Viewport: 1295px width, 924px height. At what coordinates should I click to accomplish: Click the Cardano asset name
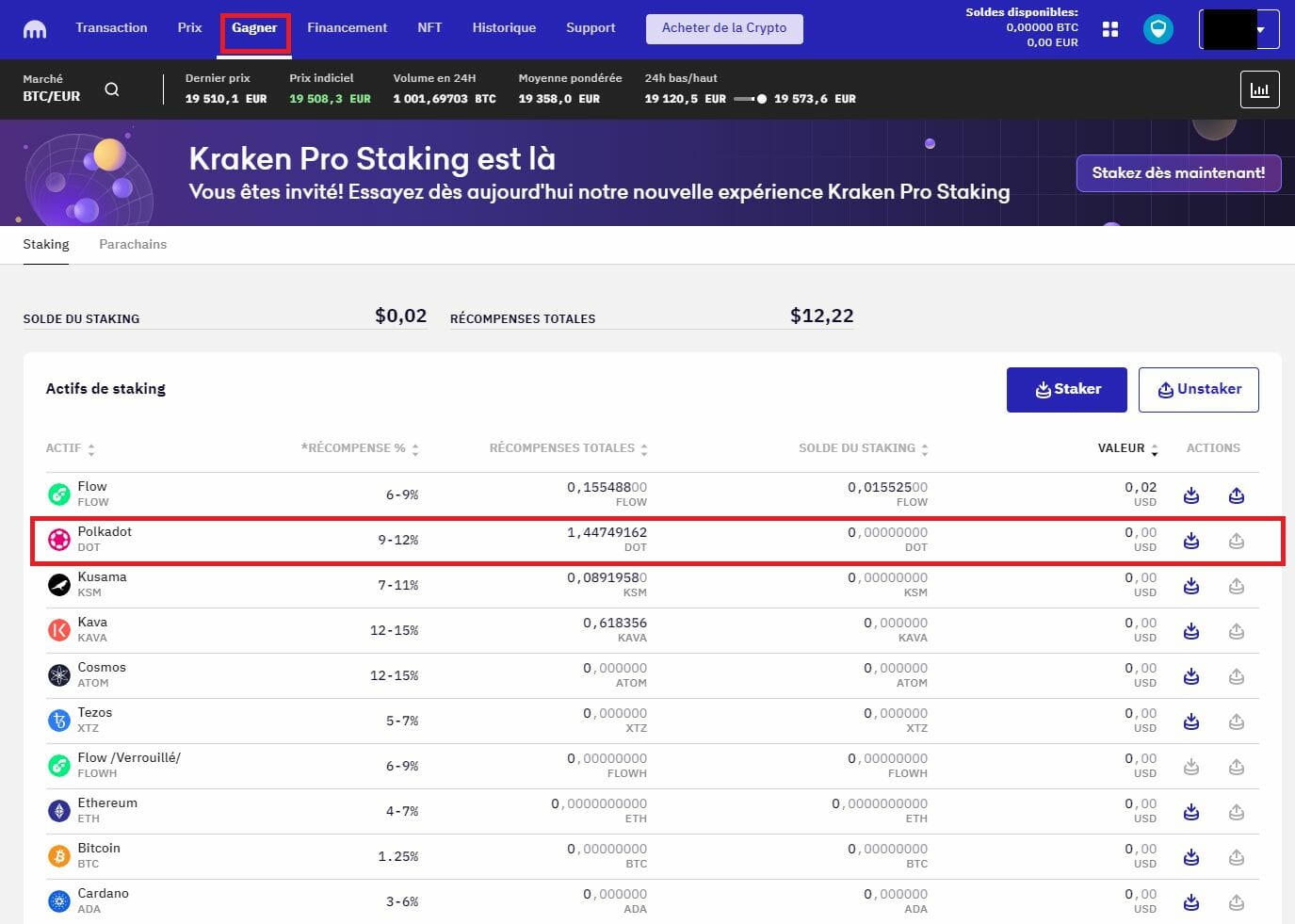tap(103, 893)
